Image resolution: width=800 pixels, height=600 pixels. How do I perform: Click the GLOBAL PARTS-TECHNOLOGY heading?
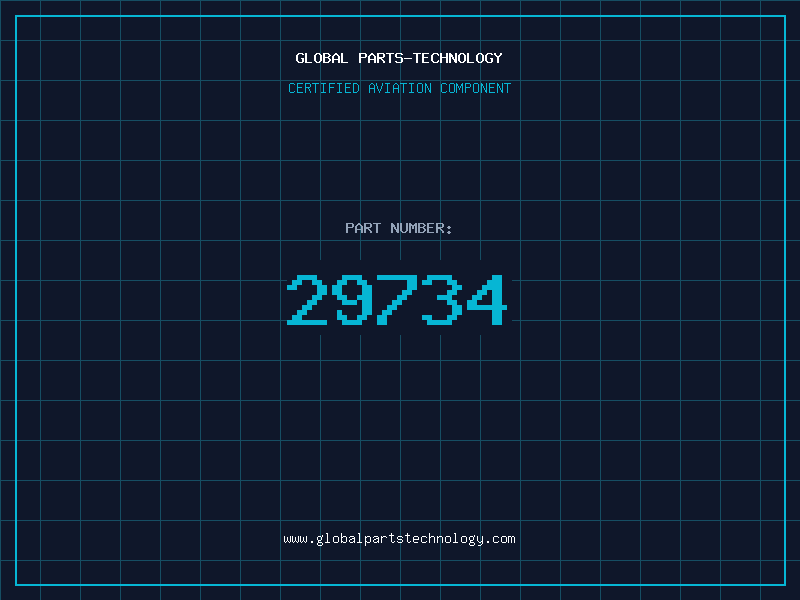pyautogui.click(x=399, y=58)
